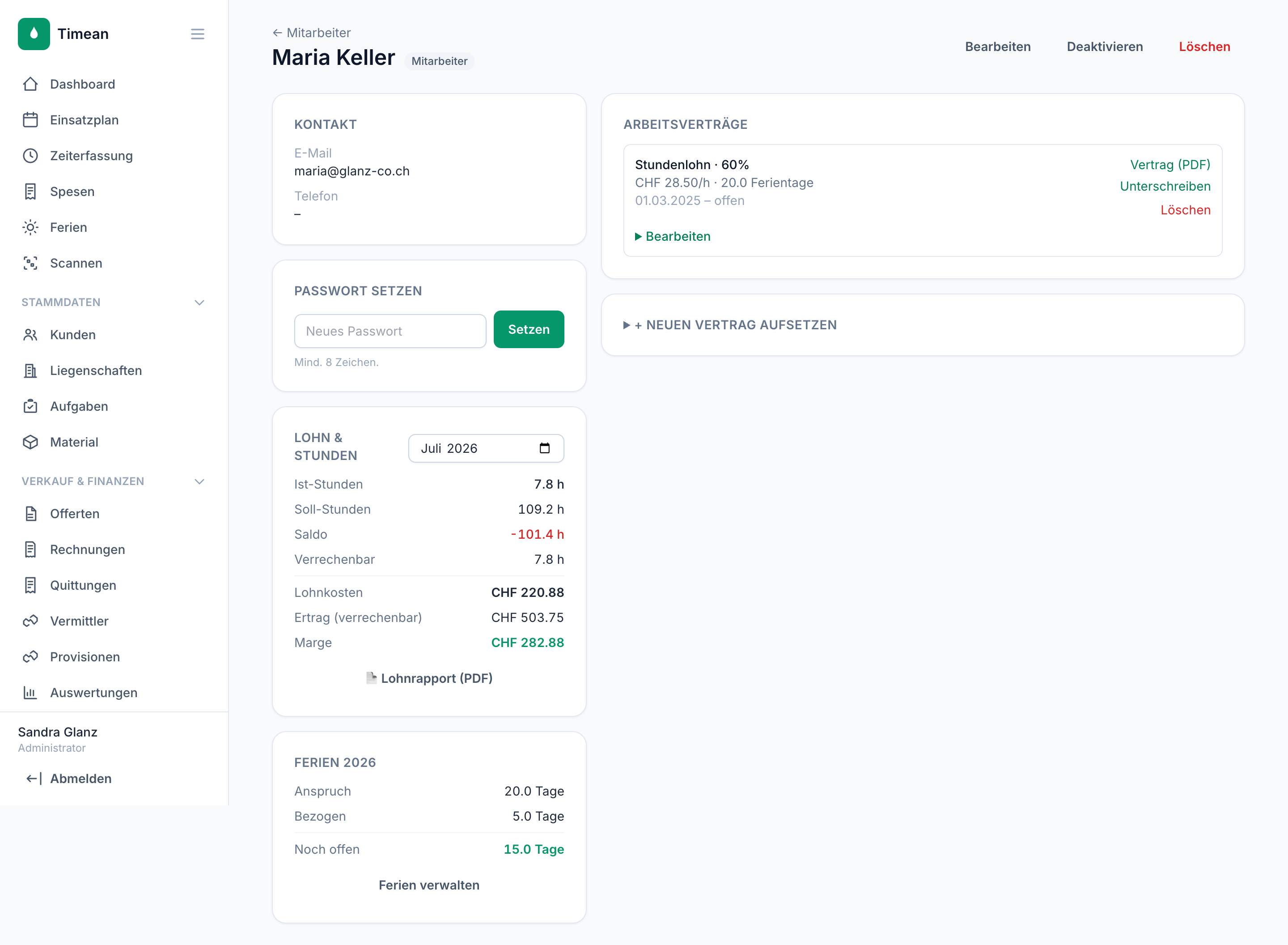Click the Ferien sun icon
Image resolution: width=1288 pixels, height=945 pixels.
coord(30,227)
